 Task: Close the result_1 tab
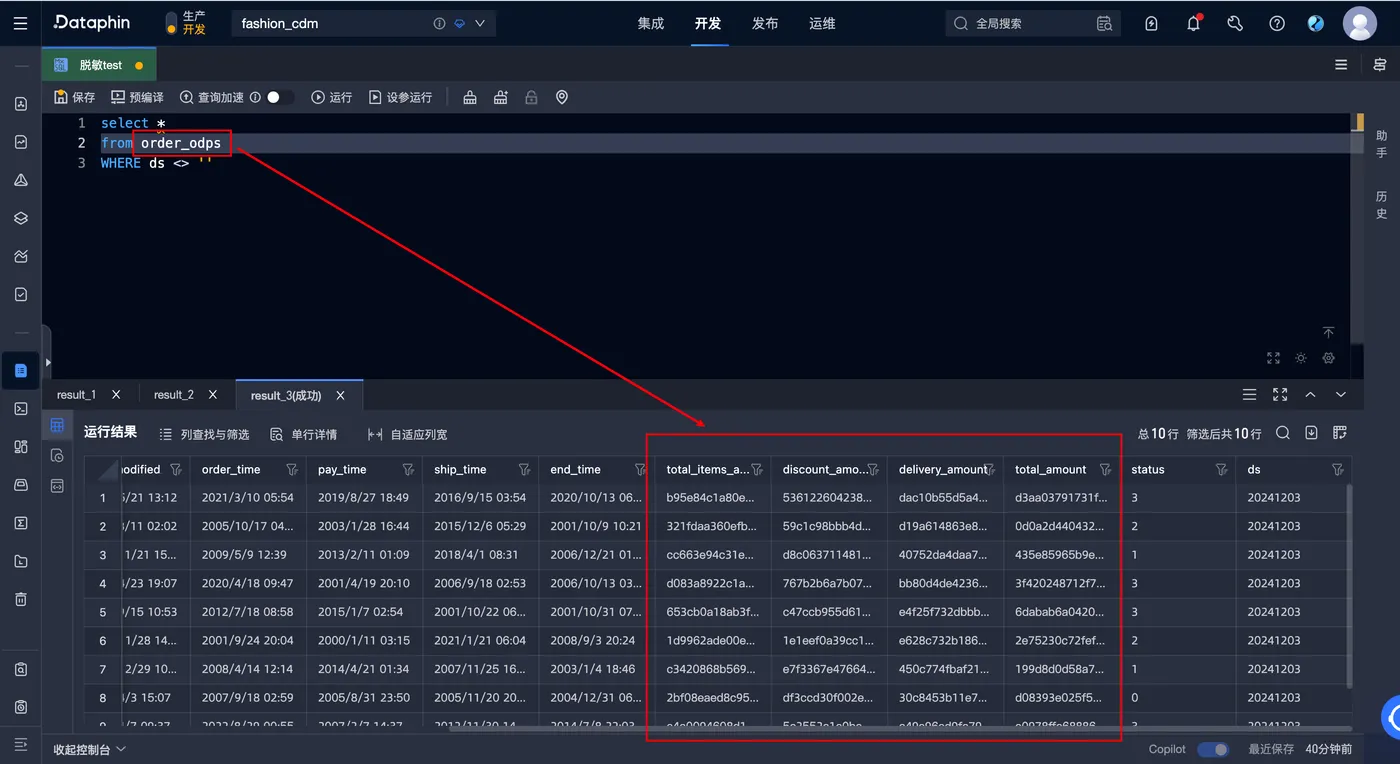[116, 395]
